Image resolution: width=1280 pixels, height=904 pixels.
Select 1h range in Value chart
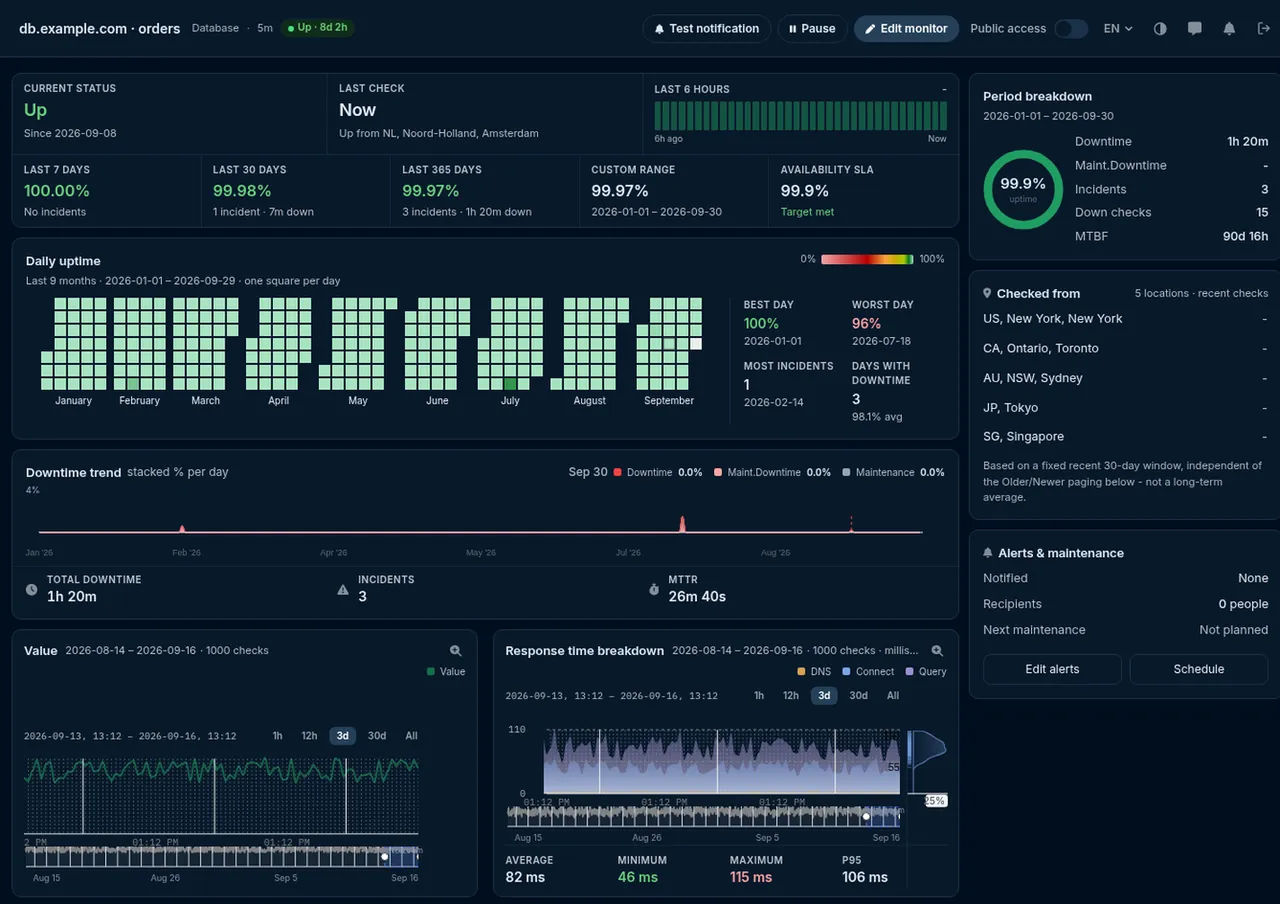tap(277, 736)
